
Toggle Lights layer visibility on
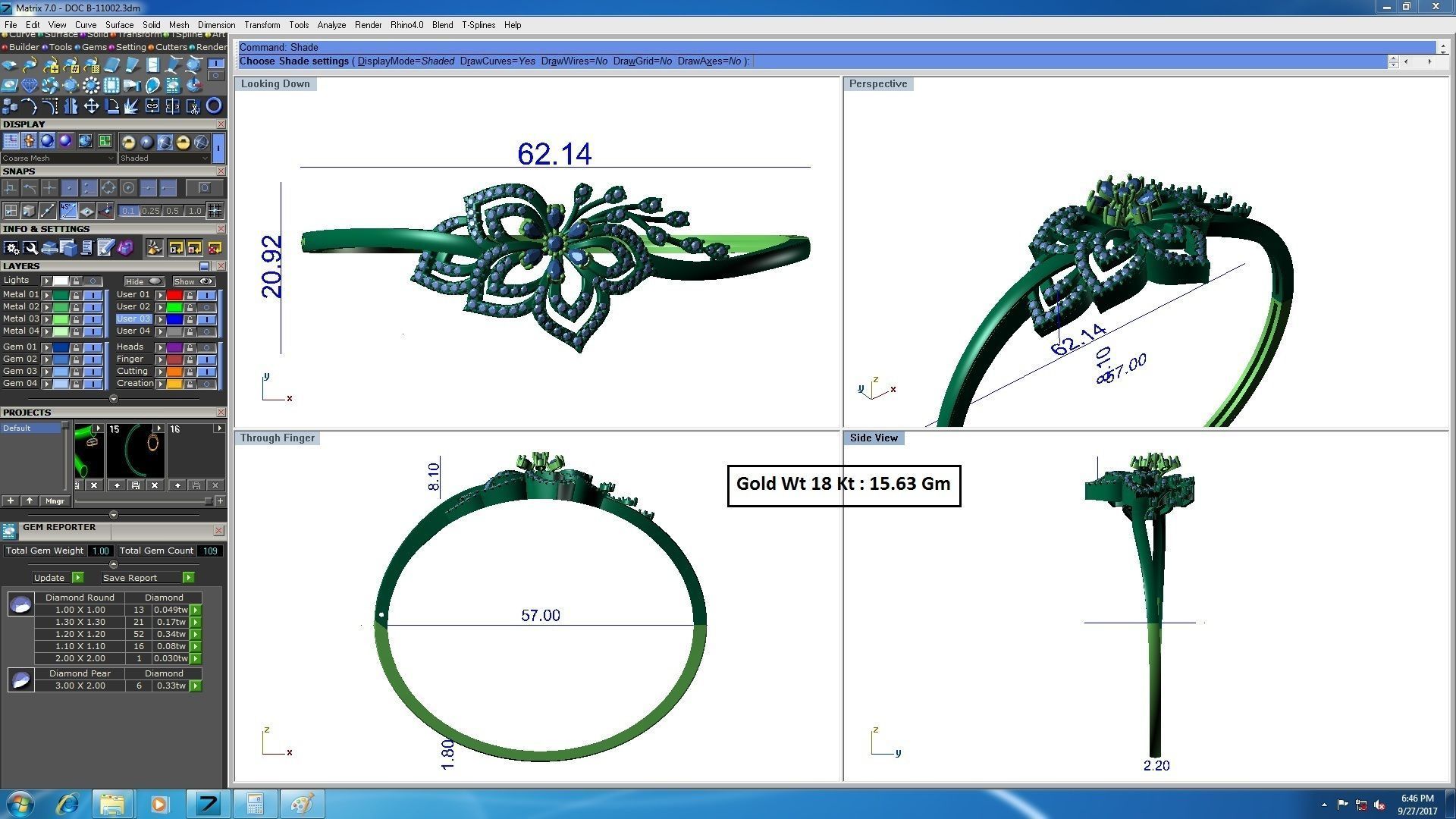[93, 281]
